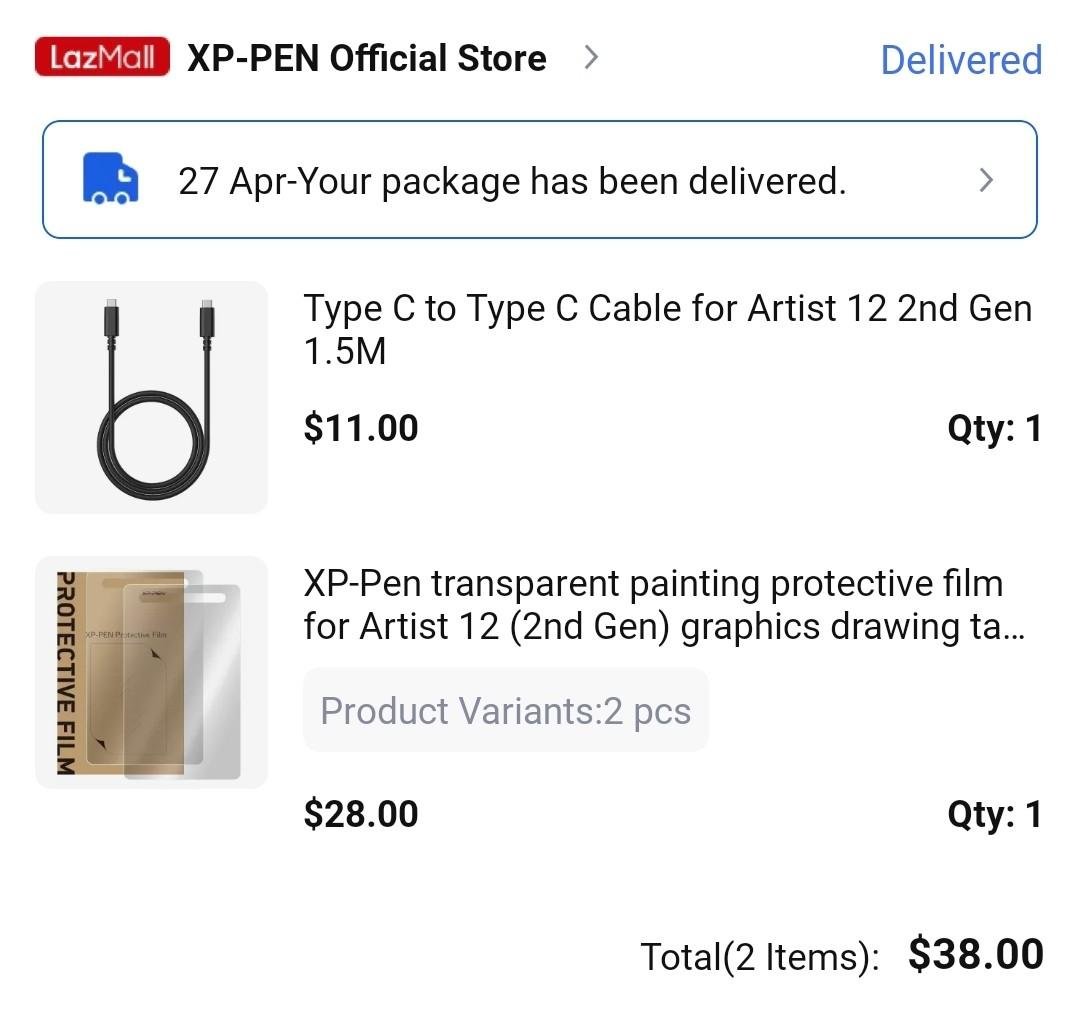The height and width of the screenshot is (1009, 1080).
Task: Open delivery details from the package banner
Action: click(540, 180)
